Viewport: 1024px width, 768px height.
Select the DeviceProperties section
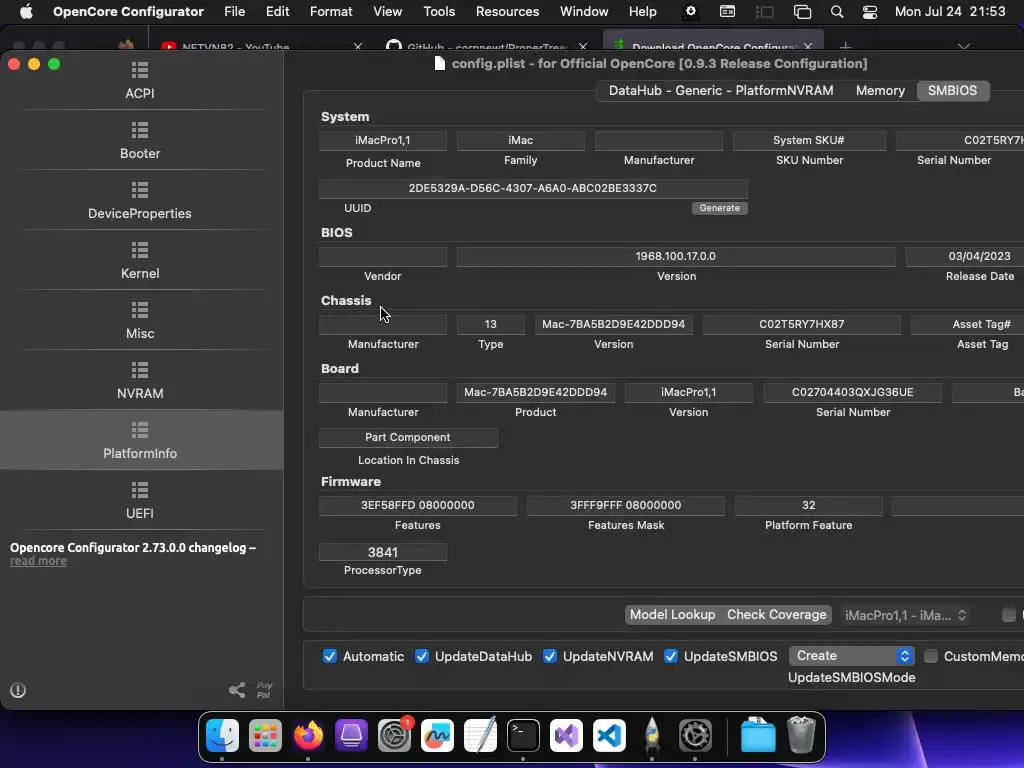[x=140, y=200]
